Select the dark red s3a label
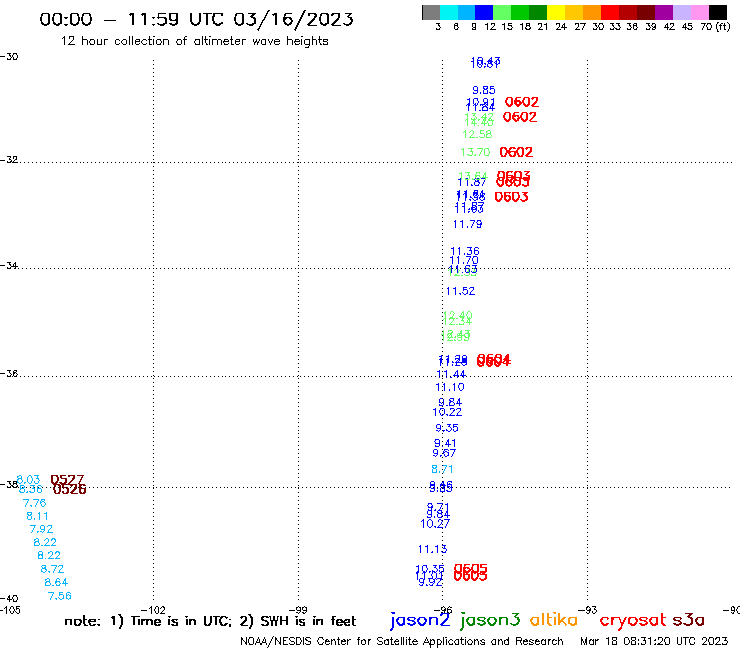This screenshot has width=740, height=650. coord(688,620)
